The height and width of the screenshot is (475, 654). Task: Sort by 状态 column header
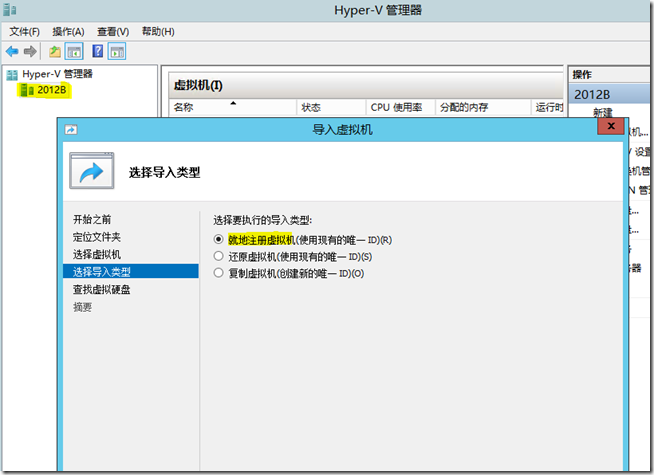[331, 107]
